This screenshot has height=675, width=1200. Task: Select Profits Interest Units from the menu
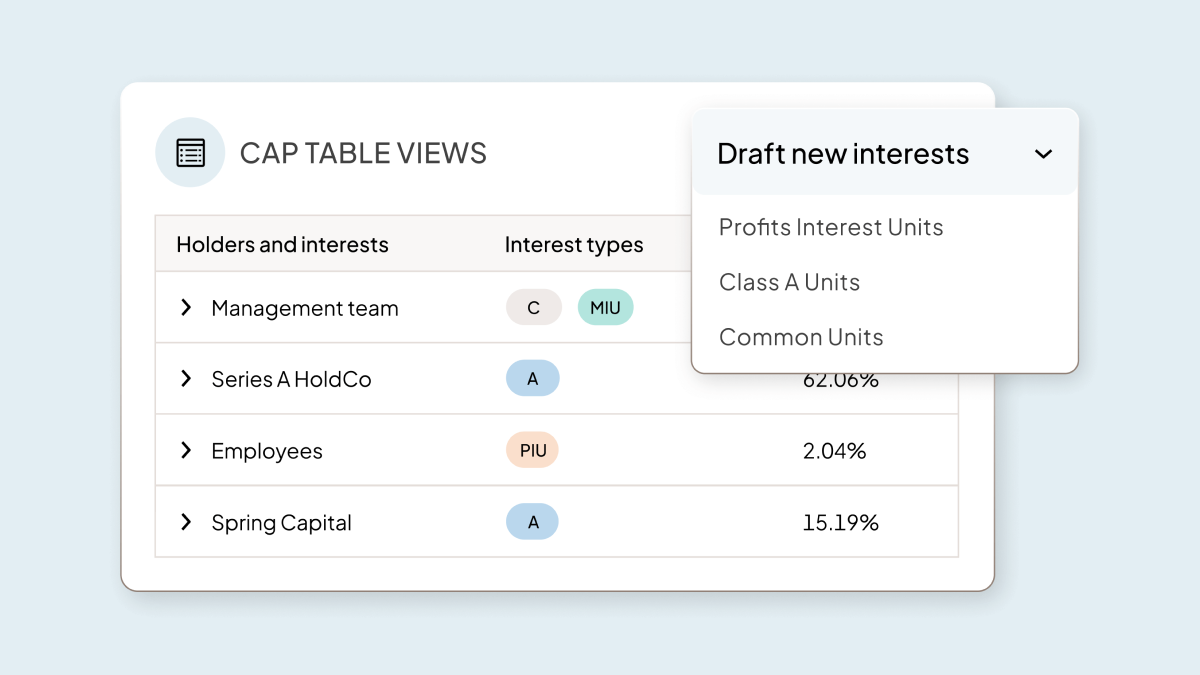[x=830, y=227]
